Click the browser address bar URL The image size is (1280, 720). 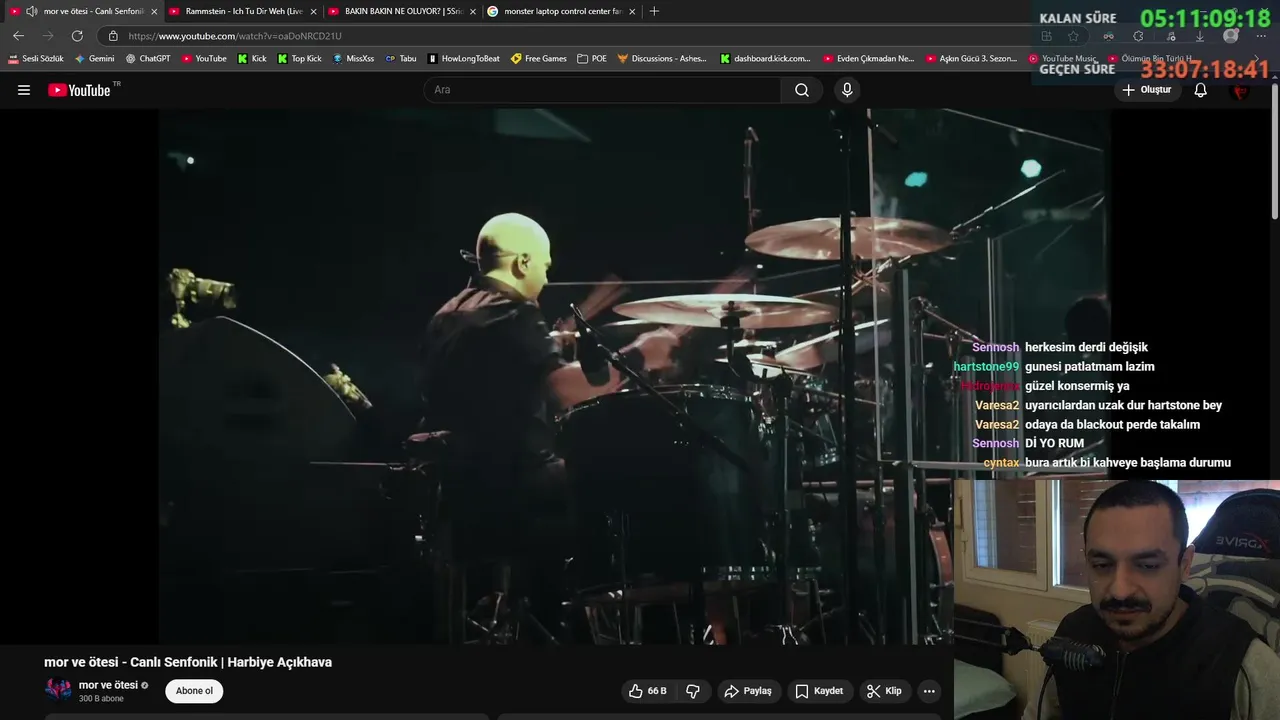(234, 36)
